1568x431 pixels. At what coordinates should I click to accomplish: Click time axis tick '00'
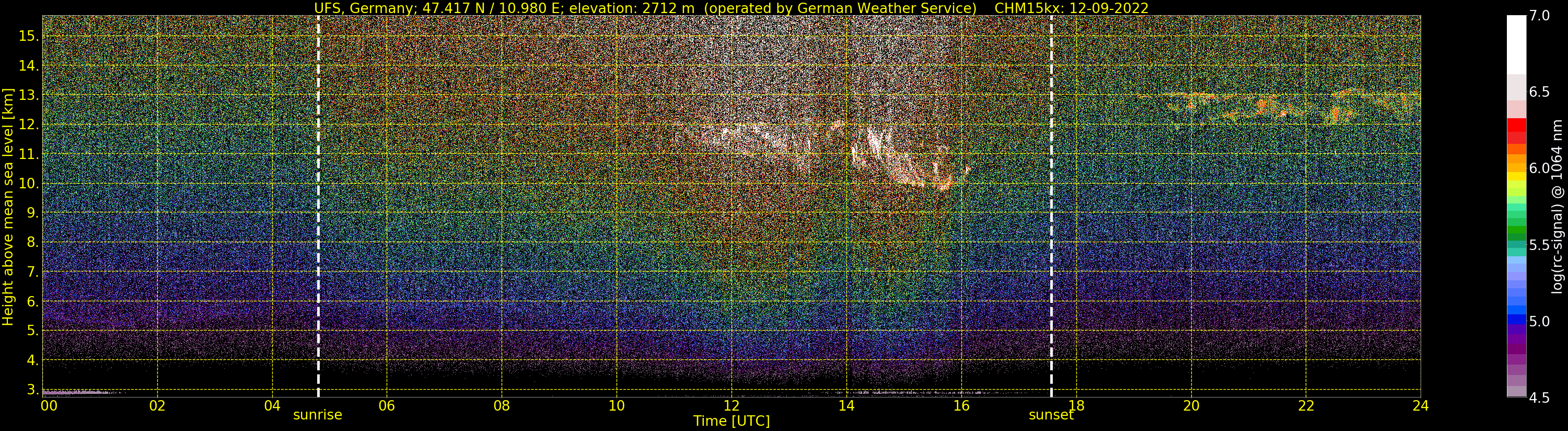(49, 406)
